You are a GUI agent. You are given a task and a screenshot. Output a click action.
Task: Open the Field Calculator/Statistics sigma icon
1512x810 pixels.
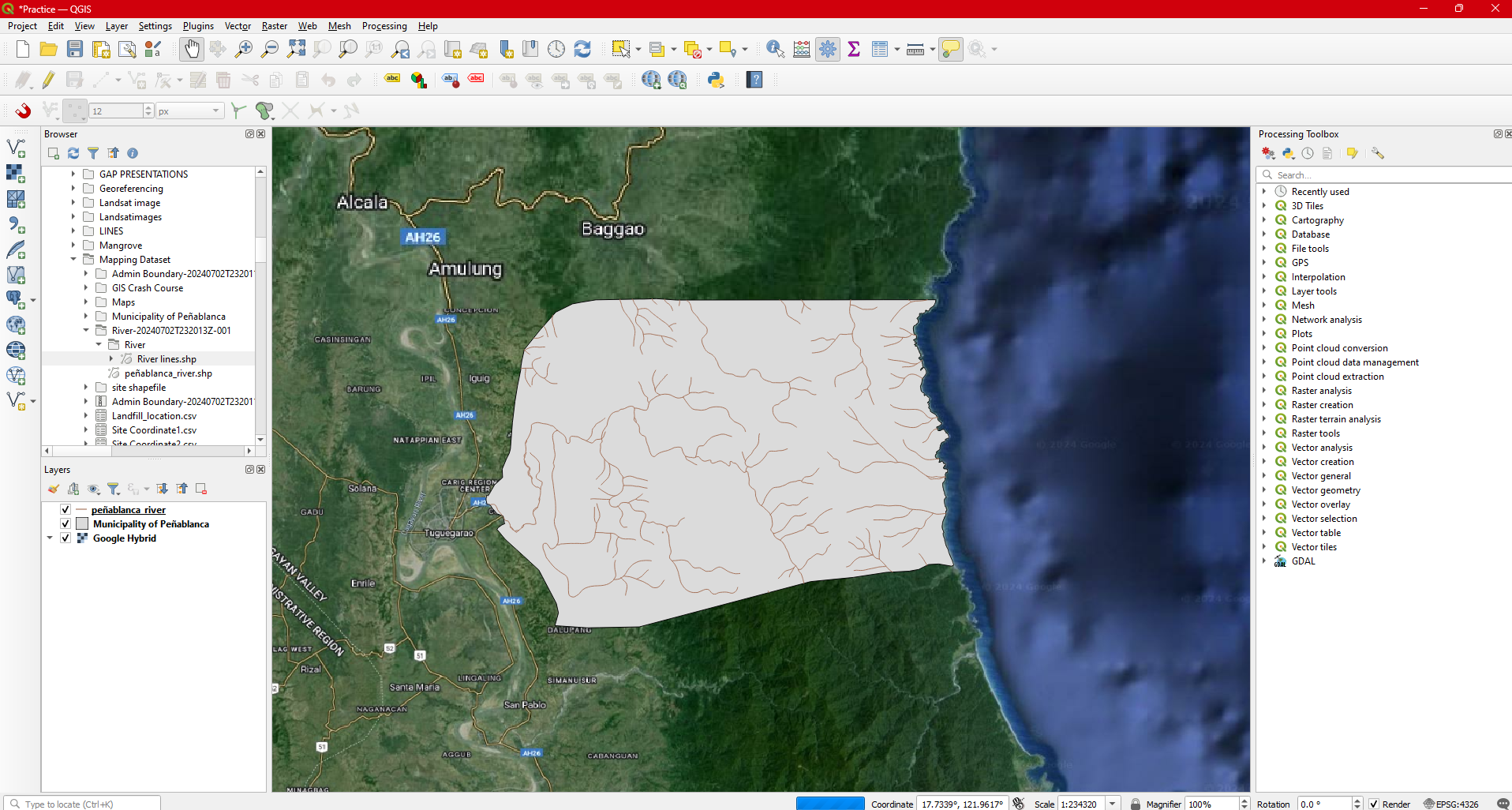point(854,49)
